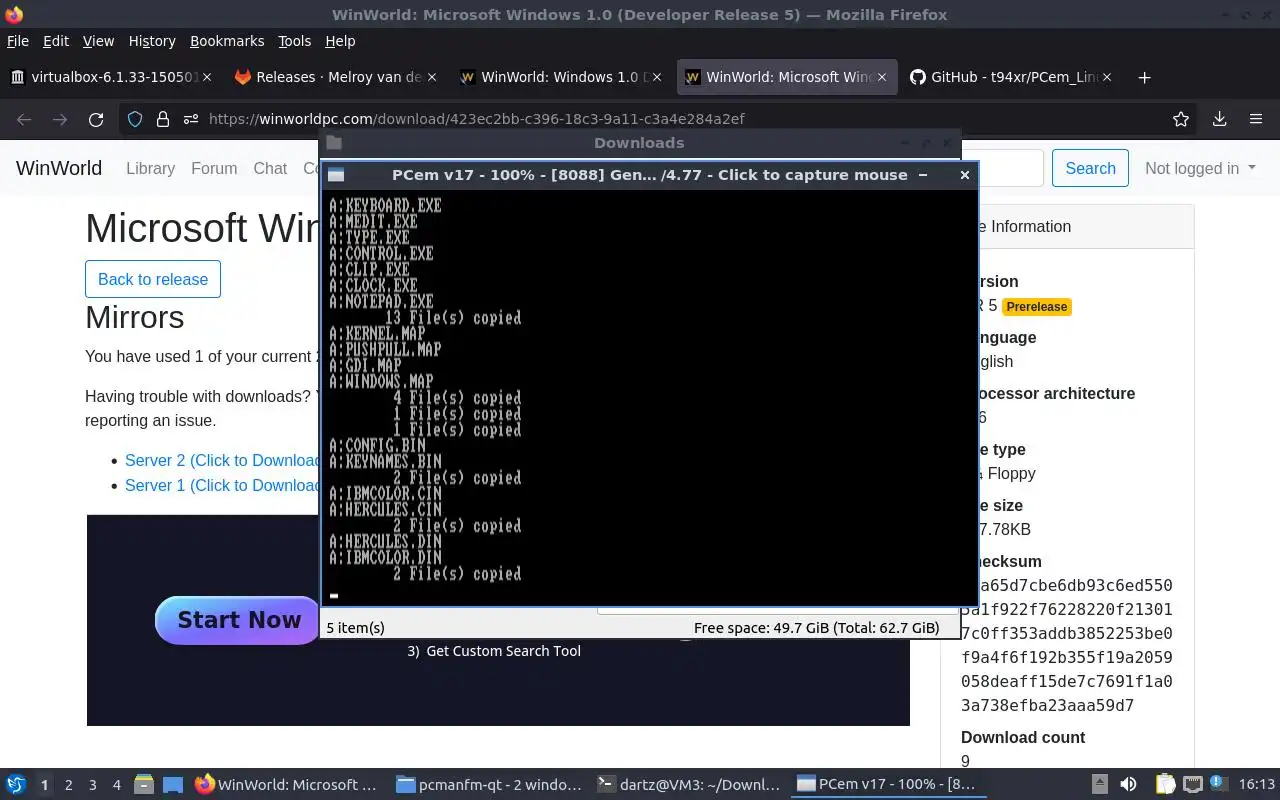
Task: Open the LXQt start menu icon
Action: (x=16, y=785)
